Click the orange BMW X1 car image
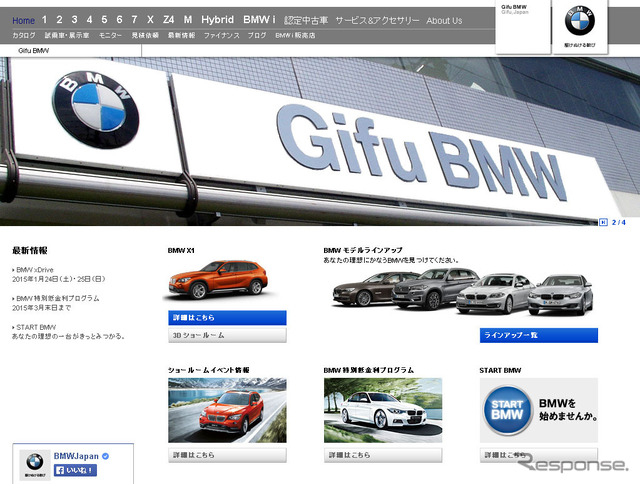640x484 pixels. [218, 280]
